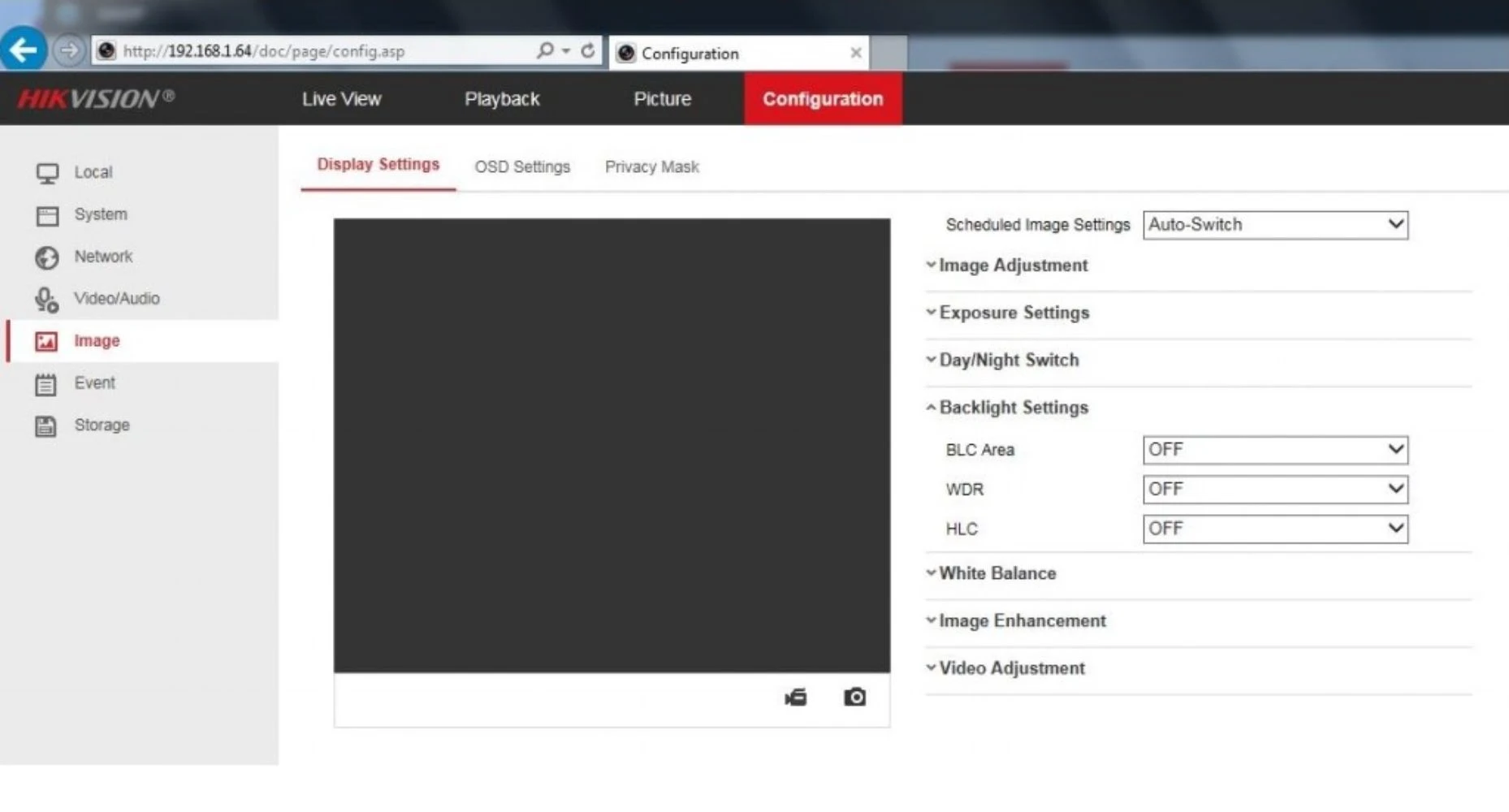The height and width of the screenshot is (812, 1509).
Task: Click the Configuration tab favicon
Action: click(626, 53)
